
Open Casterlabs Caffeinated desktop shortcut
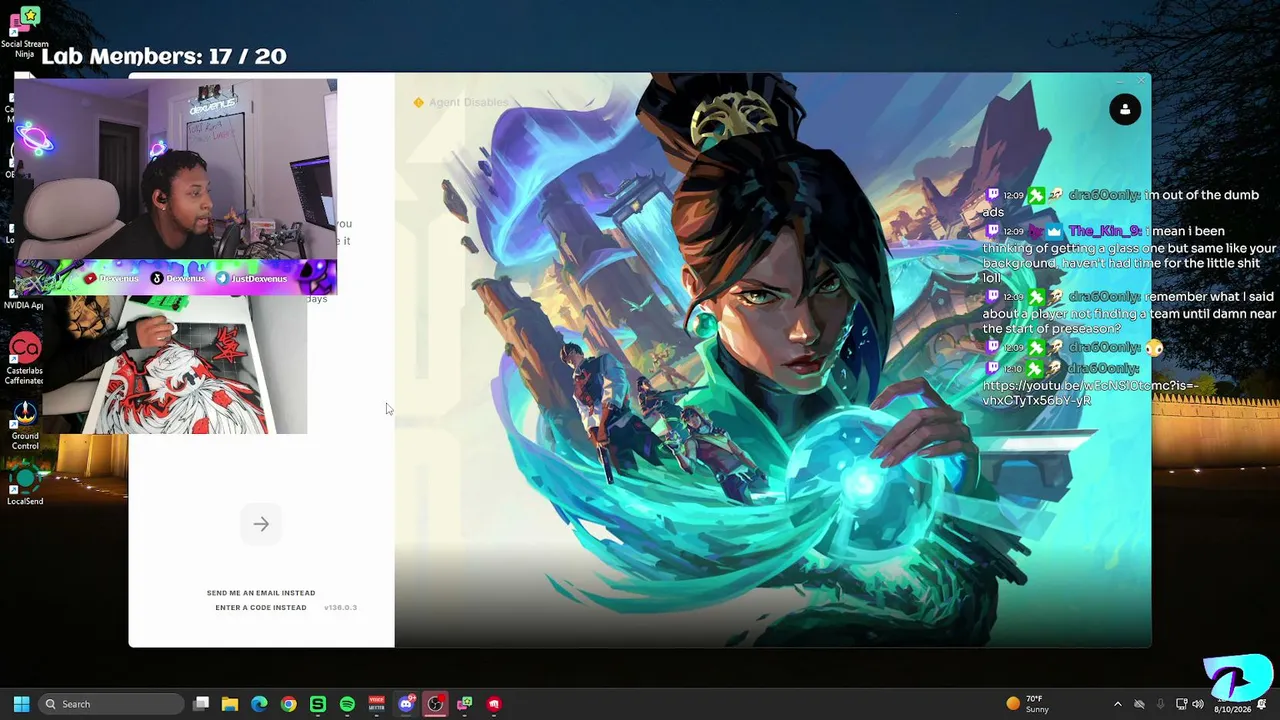coord(25,360)
